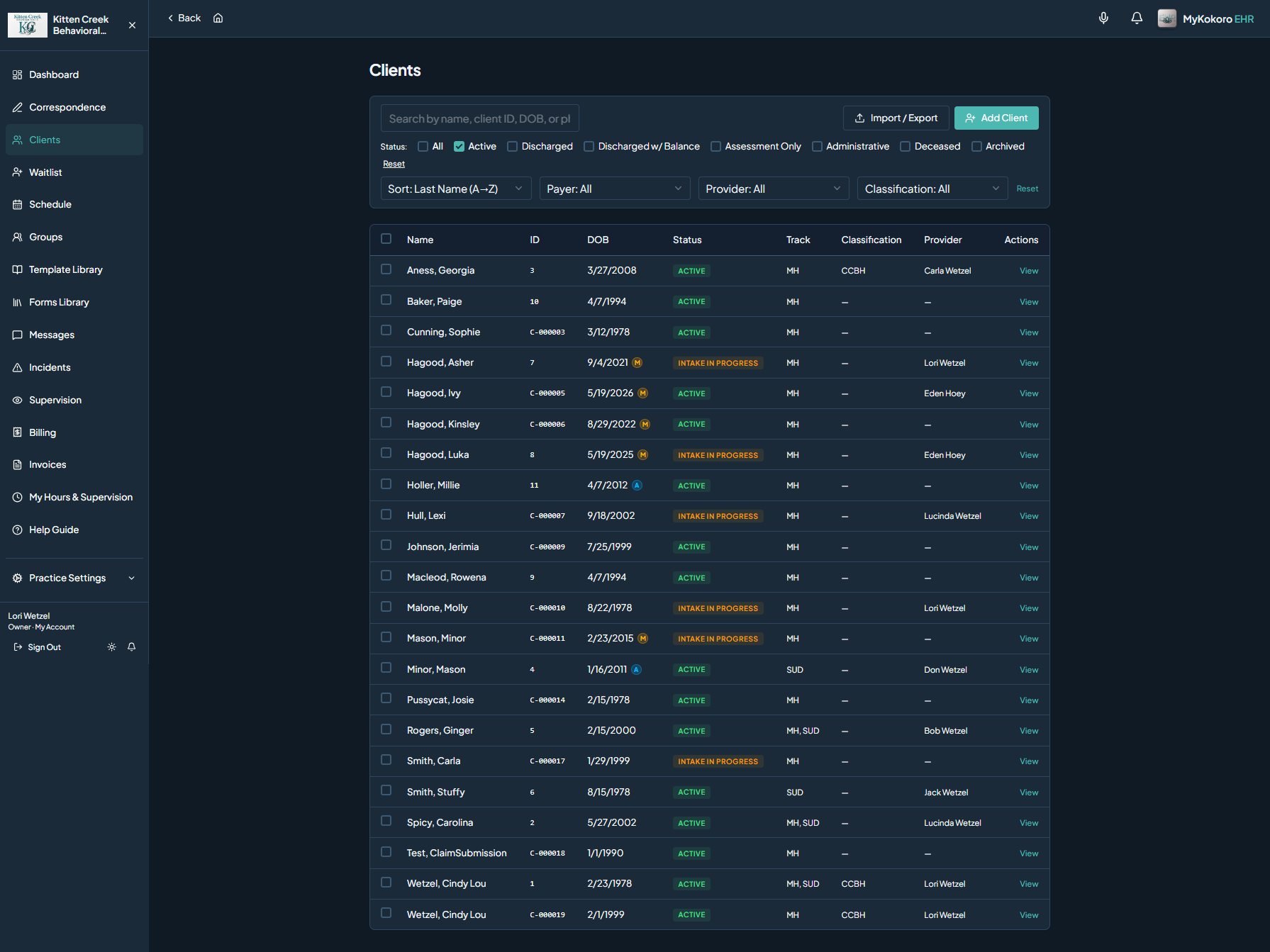Image resolution: width=1270 pixels, height=952 pixels.
Task: Go to home via house icon
Action: coord(218,18)
